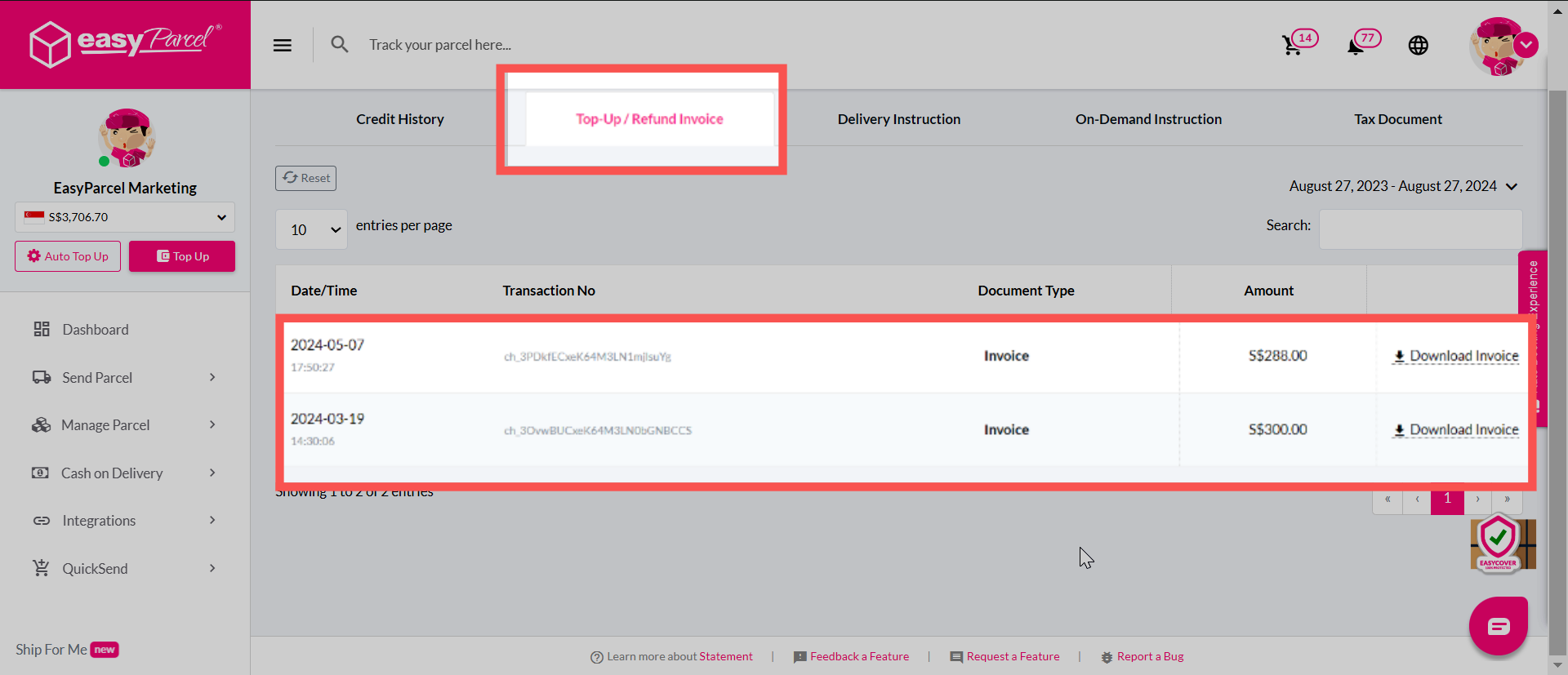Screen dimensions: 1568x675
Task: Click the QuickSend cart icon
Action: click(x=41, y=568)
